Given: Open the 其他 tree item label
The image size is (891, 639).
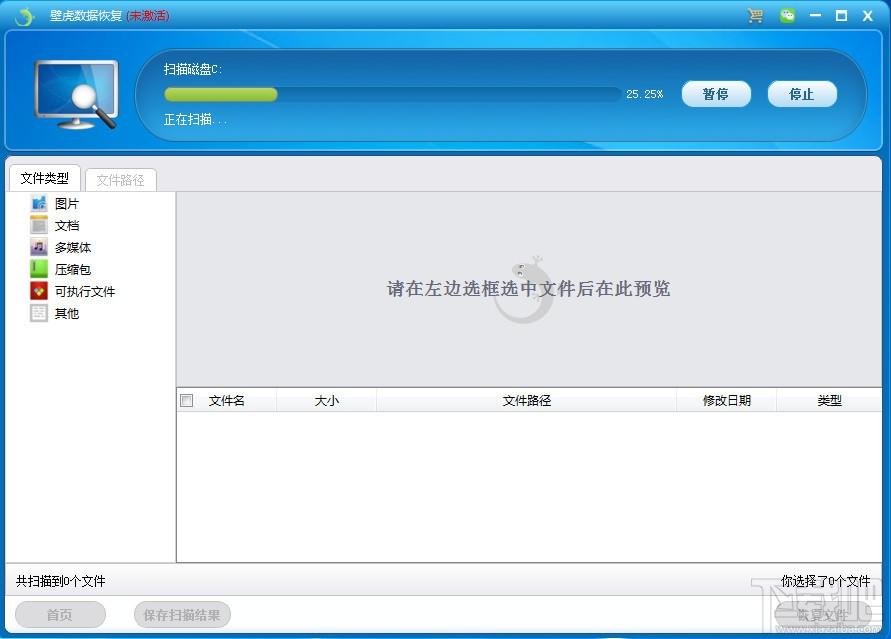Looking at the screenshot, I should pos(66,313).
